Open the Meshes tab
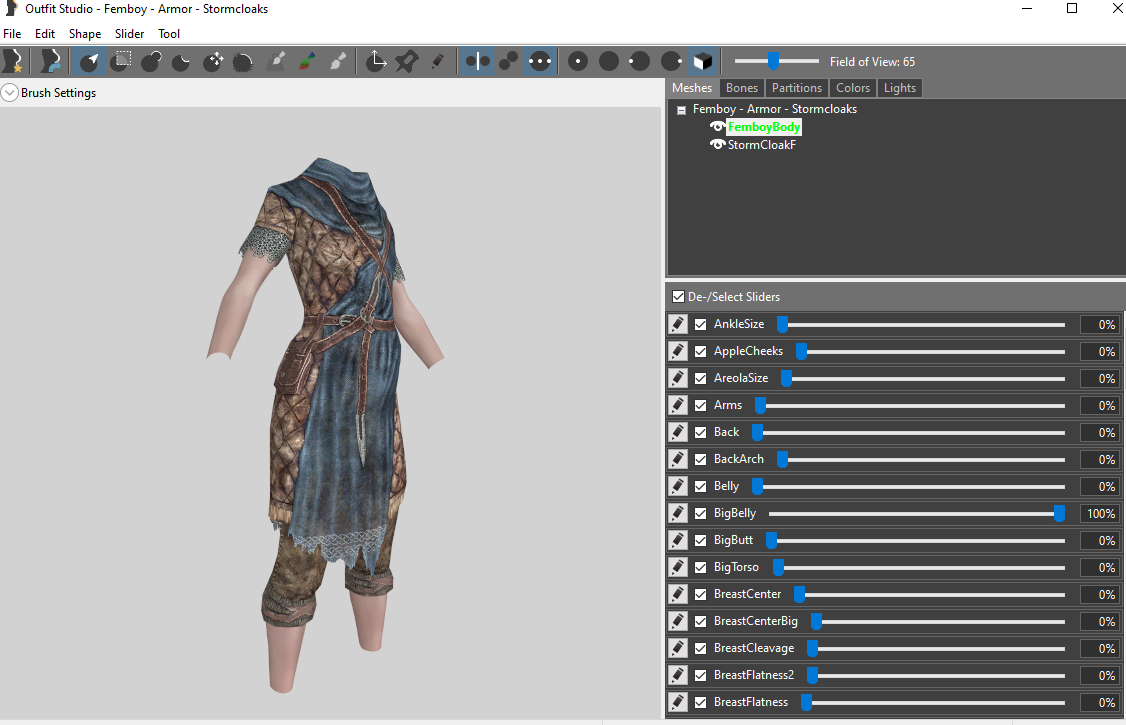The height and width of the screenshot is (725, 1126). [692, 88]
